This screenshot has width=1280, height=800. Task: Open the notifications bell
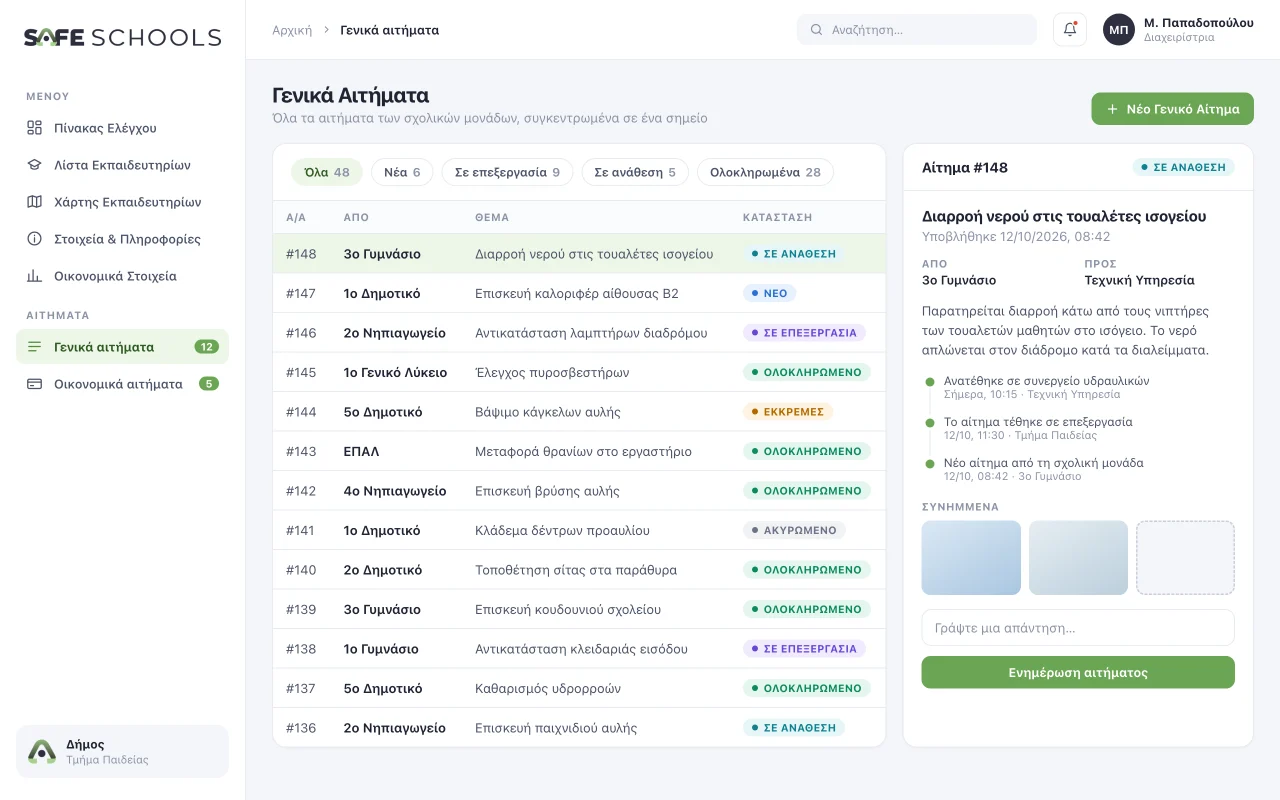[x=1070, y=29]
